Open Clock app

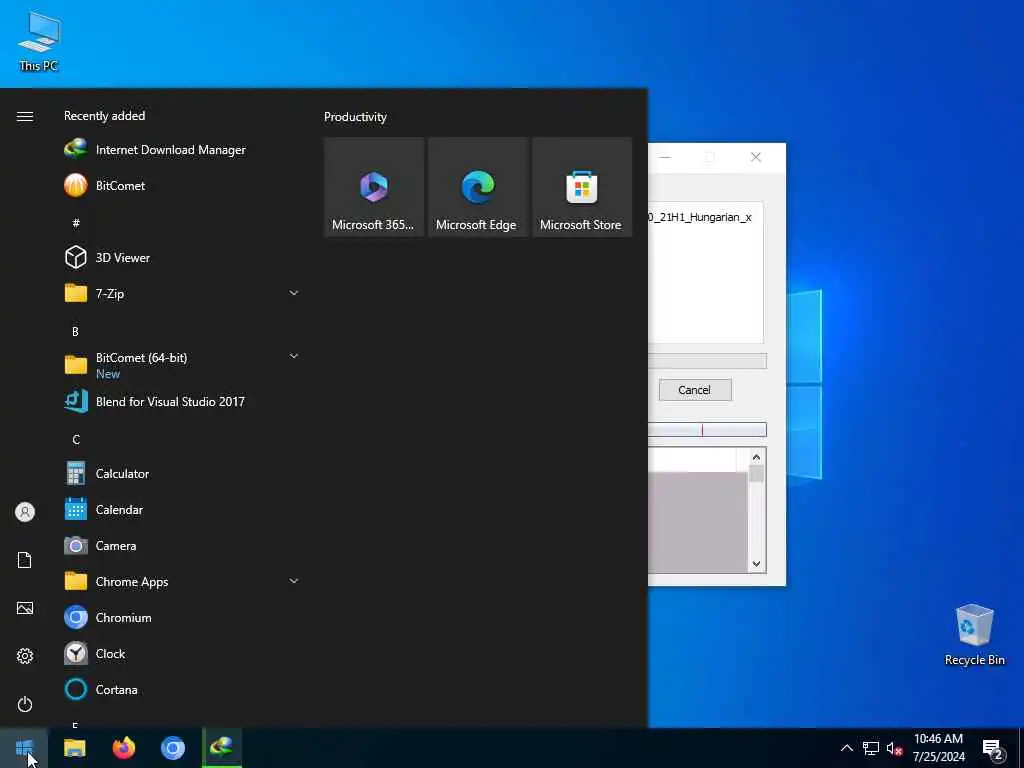182,653
